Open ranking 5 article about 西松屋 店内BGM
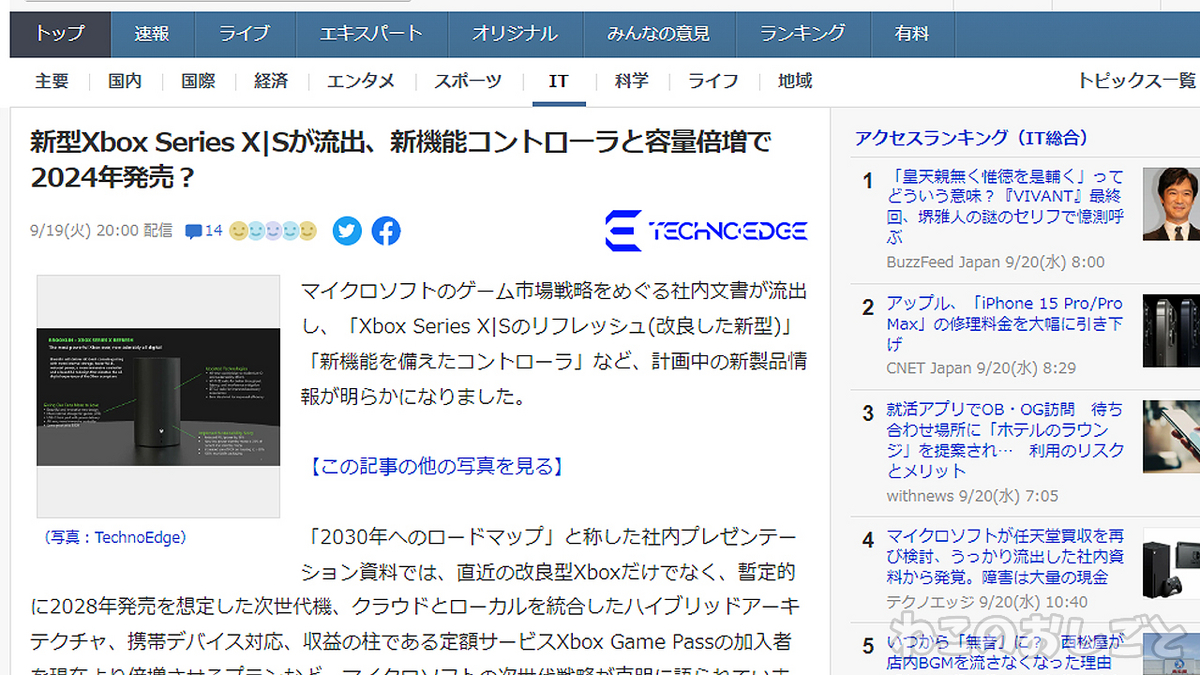The image size is (1200, 675). (x=1005, y=652)
